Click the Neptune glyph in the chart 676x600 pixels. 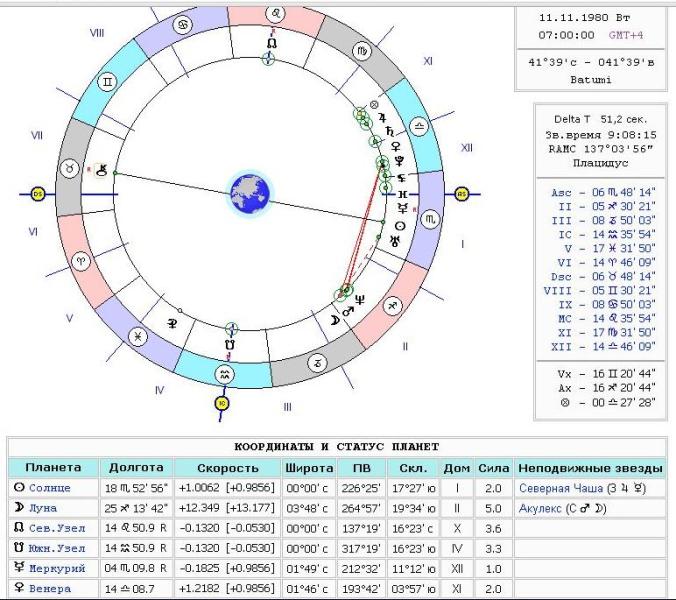coord(360,300)
